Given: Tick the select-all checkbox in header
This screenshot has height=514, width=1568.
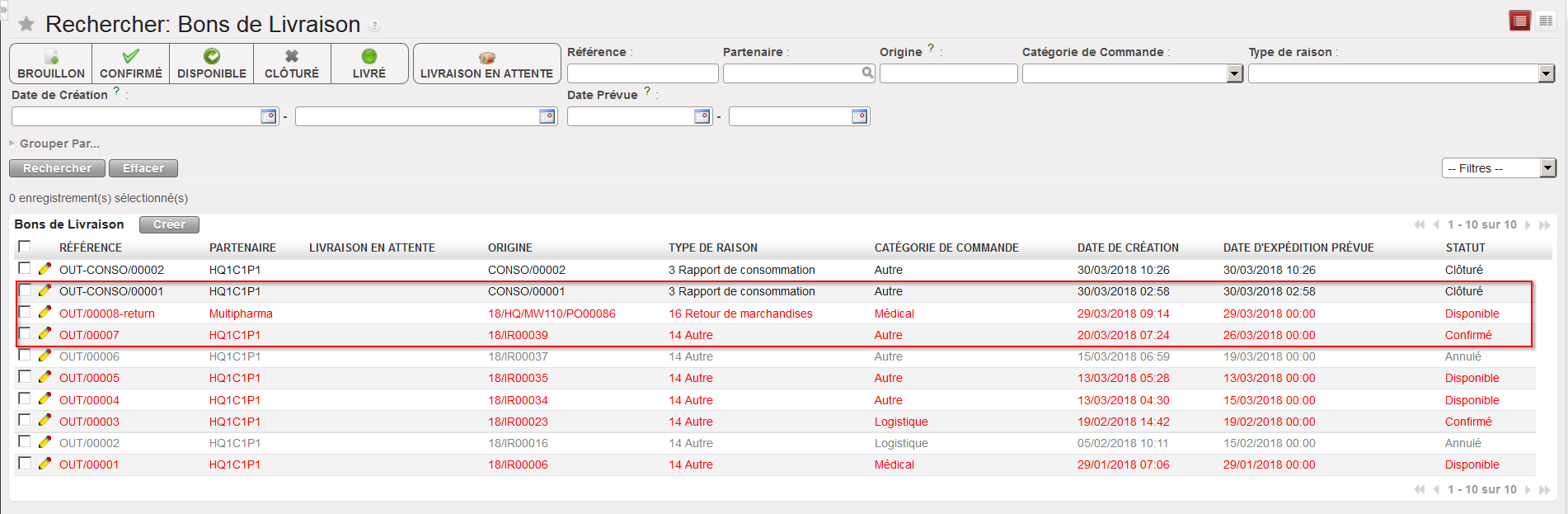Looking at the screenshot, I should pos(25,247).
